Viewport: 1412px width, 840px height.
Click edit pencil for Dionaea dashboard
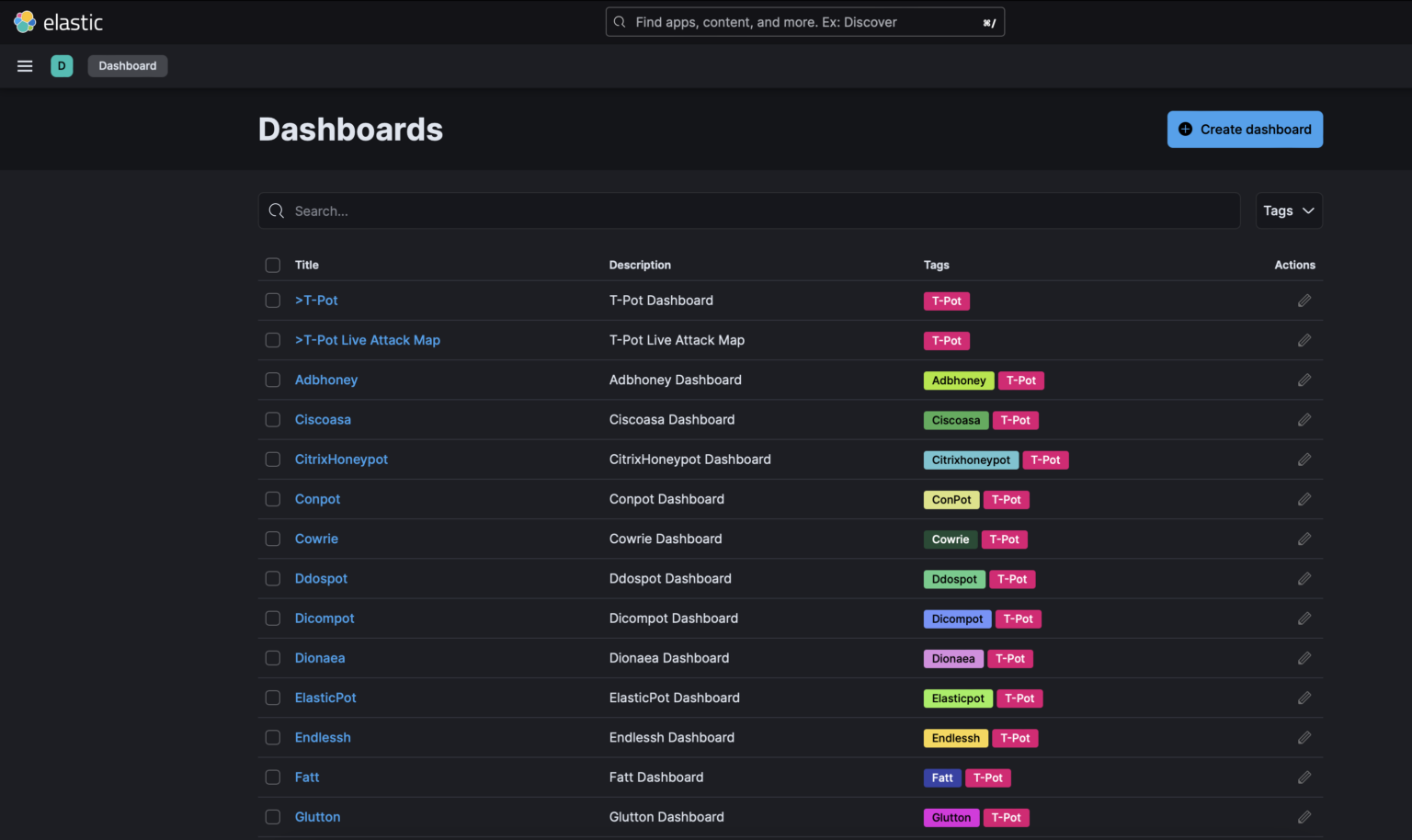(1304, 658)
